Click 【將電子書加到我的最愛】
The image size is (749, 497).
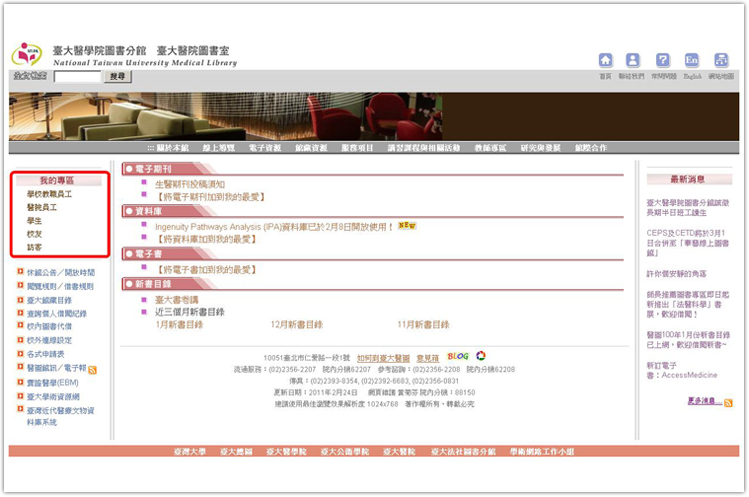pos(206,270)
